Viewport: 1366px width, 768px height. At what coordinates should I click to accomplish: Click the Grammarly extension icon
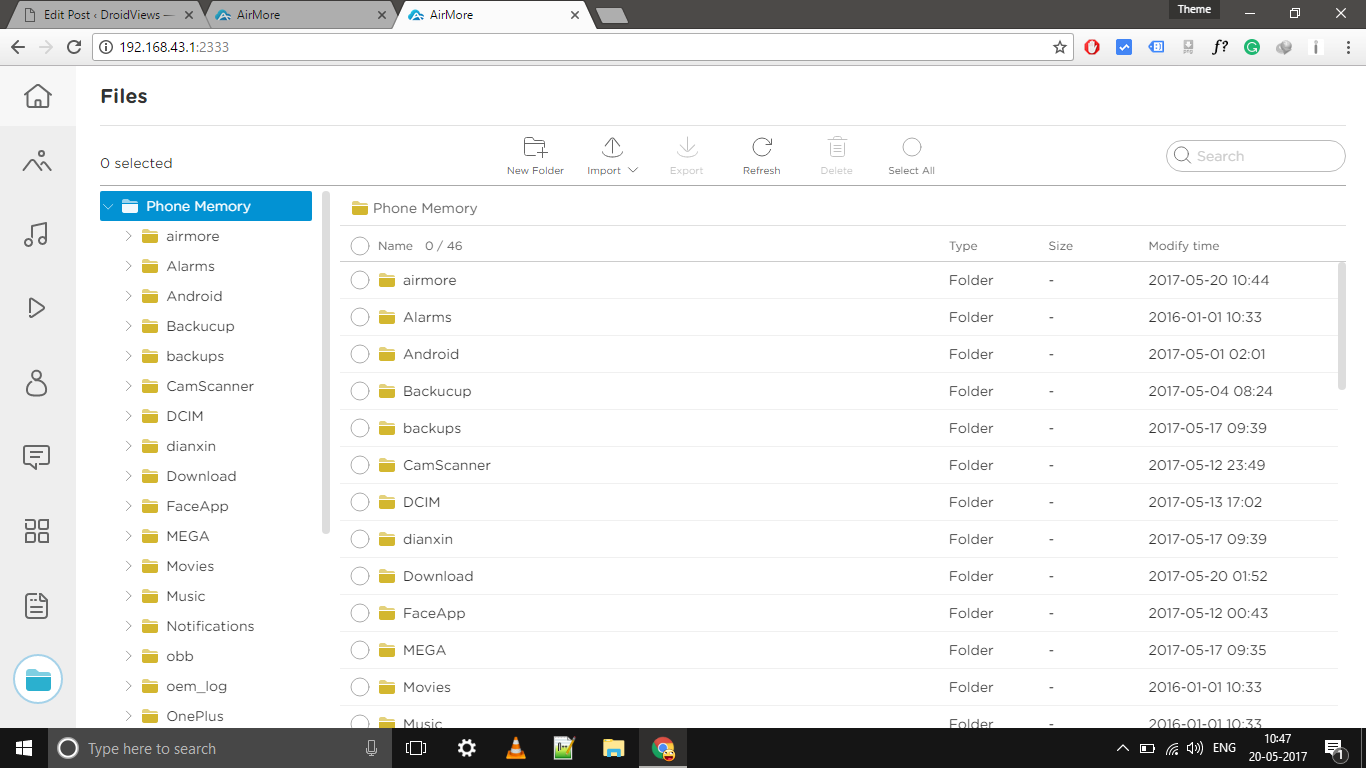1252,47
